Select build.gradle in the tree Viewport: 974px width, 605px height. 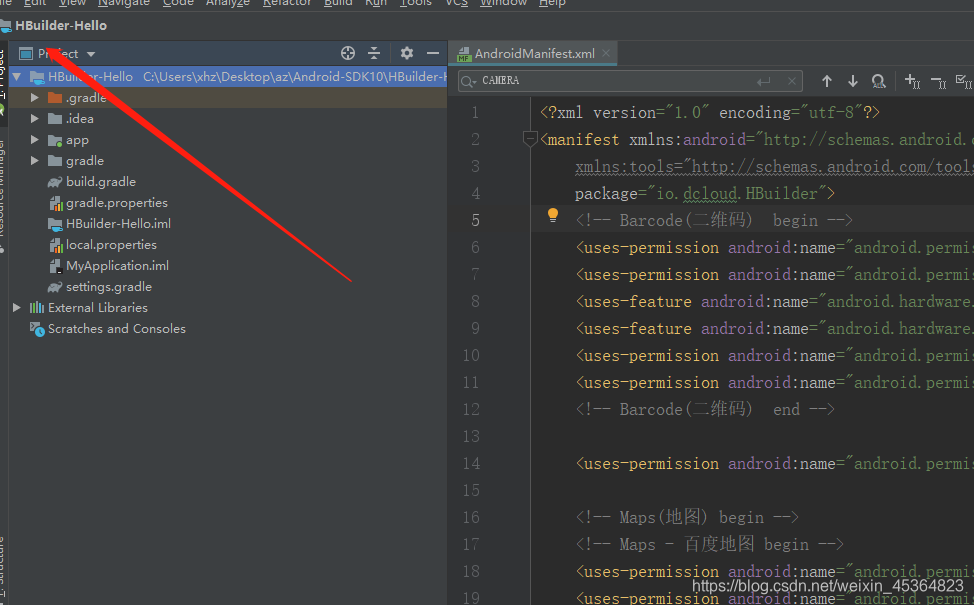tap(101, 182)
